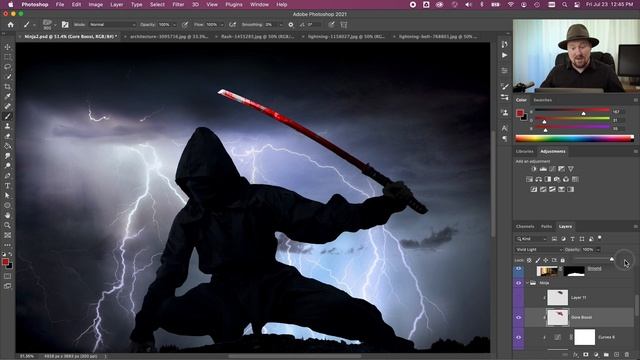Select the Rectangular Marquee tool
This screenshot has width=640, height=360.
click(7, 57)
